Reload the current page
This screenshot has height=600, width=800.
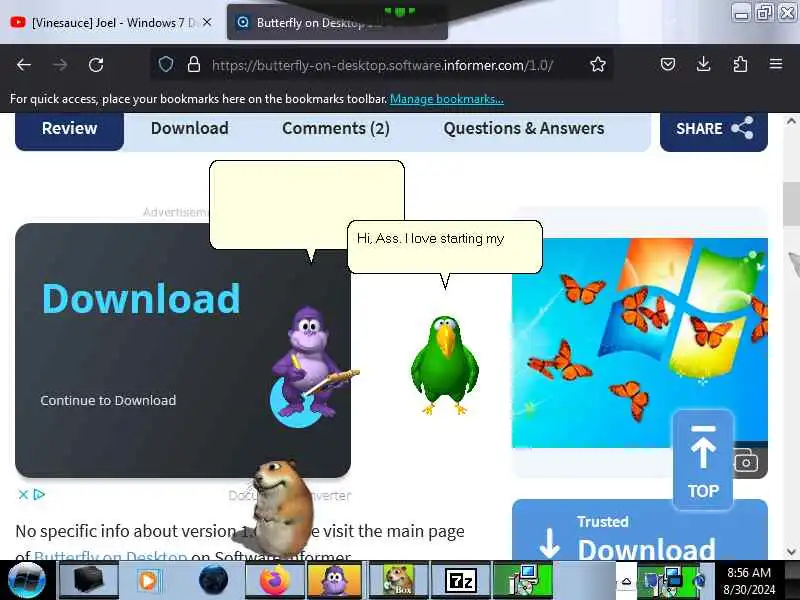tap(96, 65)
